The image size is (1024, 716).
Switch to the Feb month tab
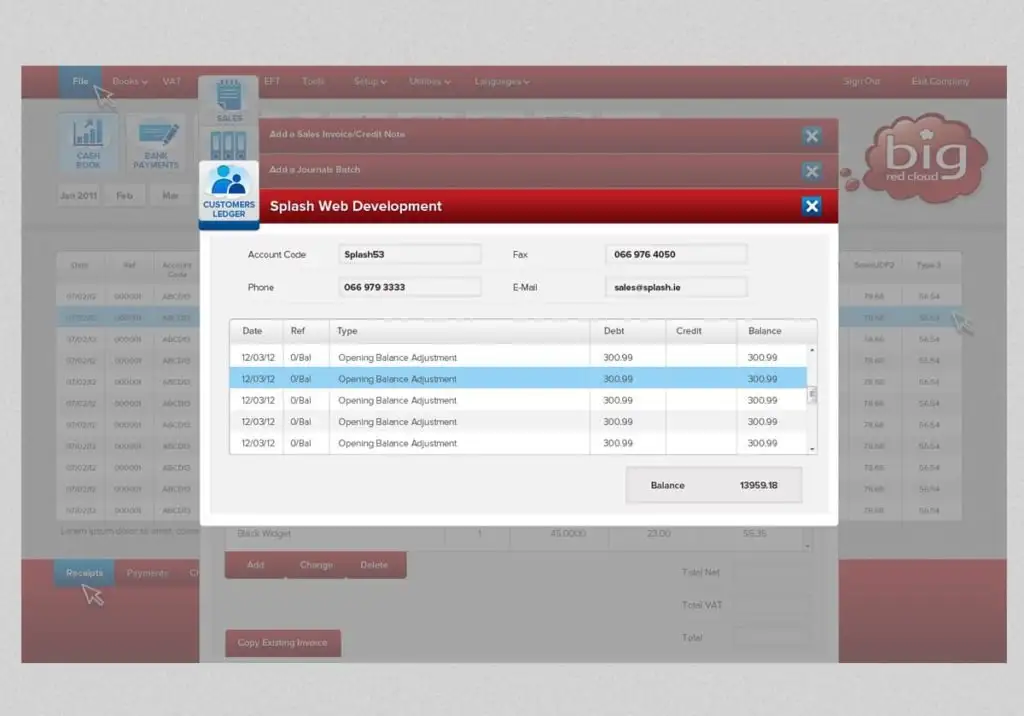(x=124, y=195)
